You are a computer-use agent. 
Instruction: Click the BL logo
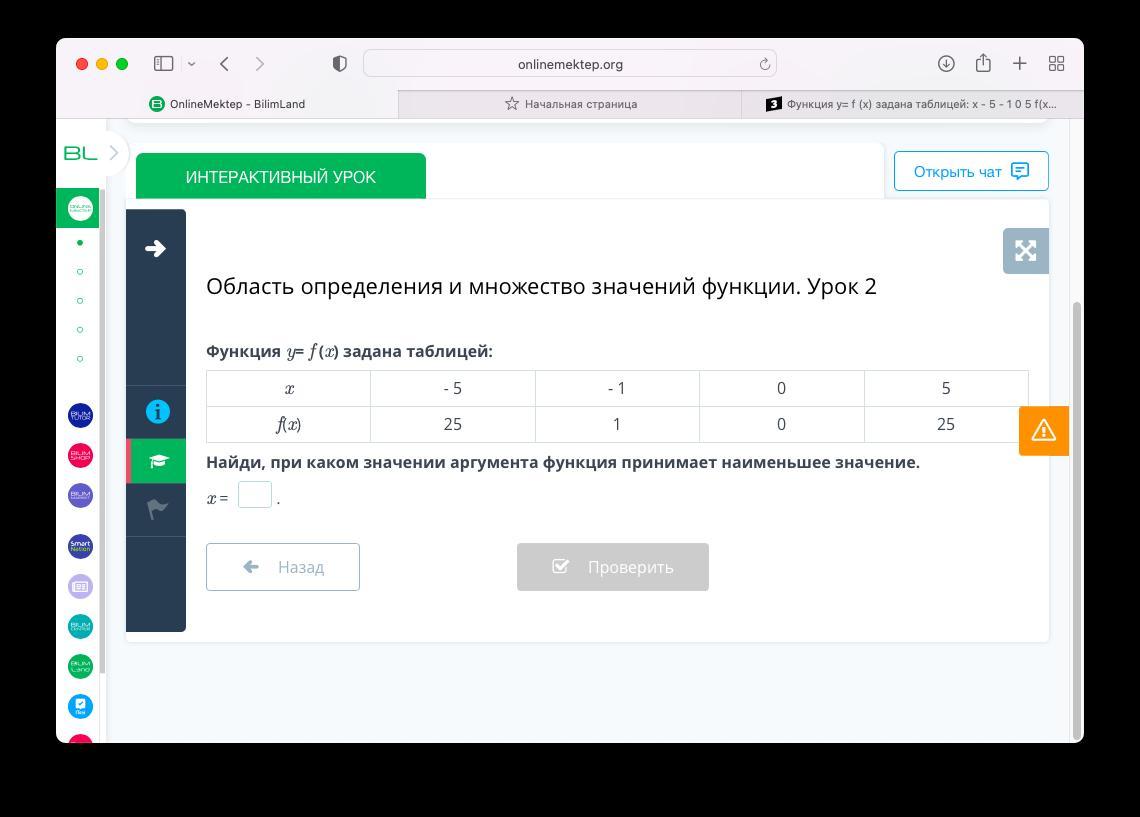tap(80, 153)
